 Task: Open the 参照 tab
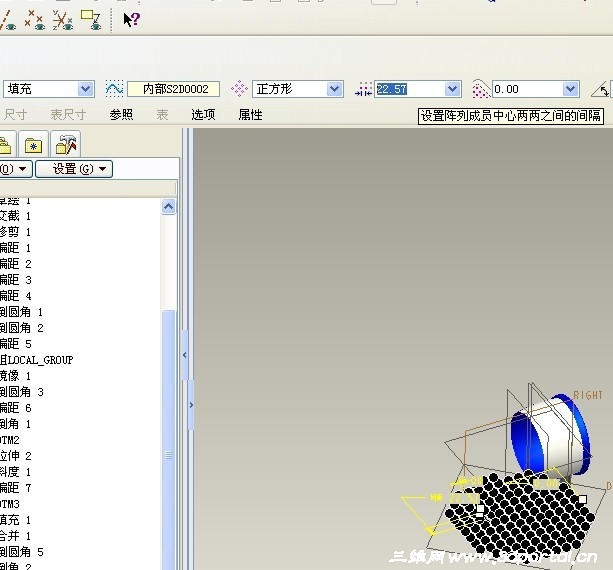pyautogui.click(x=121, y=115)
